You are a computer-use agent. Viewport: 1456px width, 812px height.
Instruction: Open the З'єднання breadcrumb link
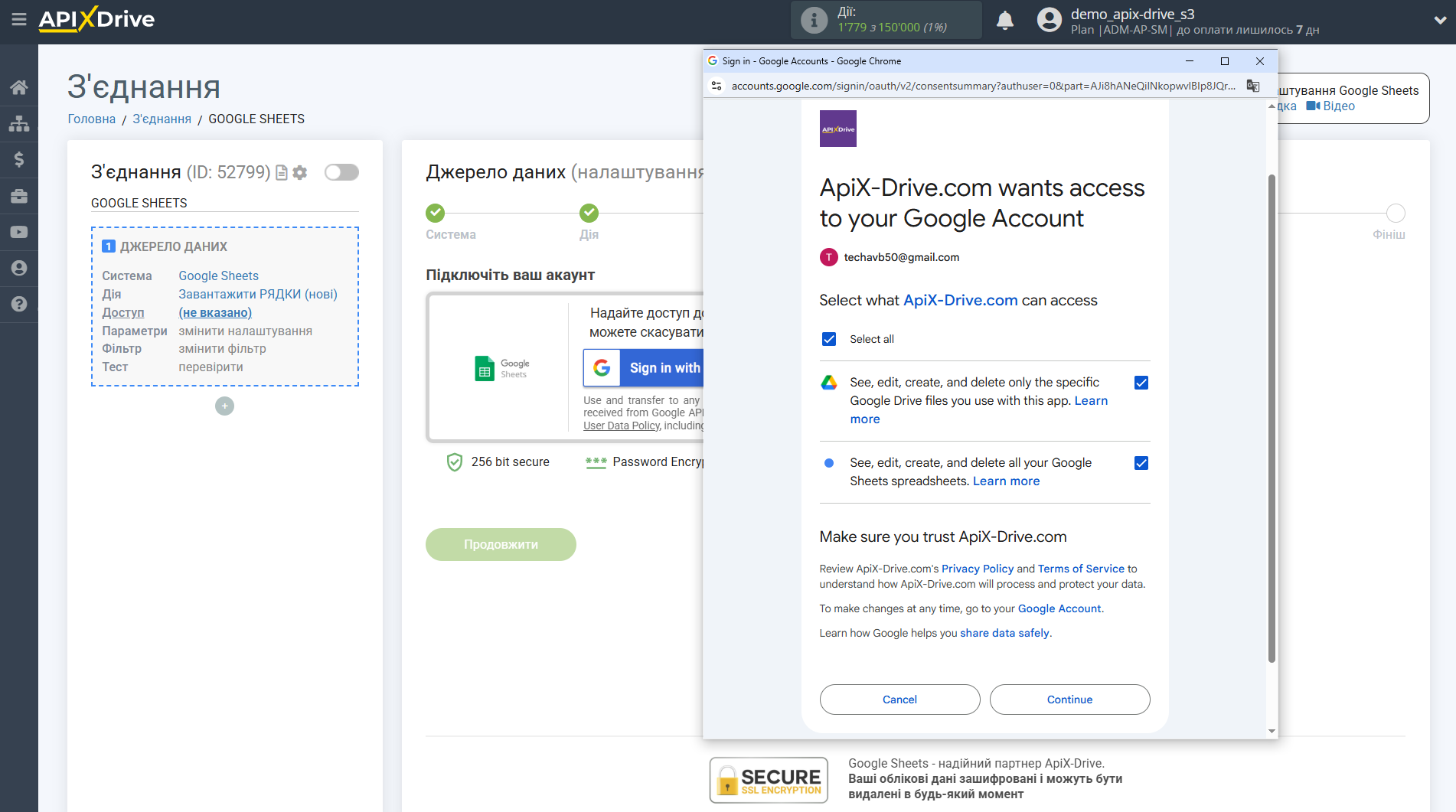(x=162, y=119)
